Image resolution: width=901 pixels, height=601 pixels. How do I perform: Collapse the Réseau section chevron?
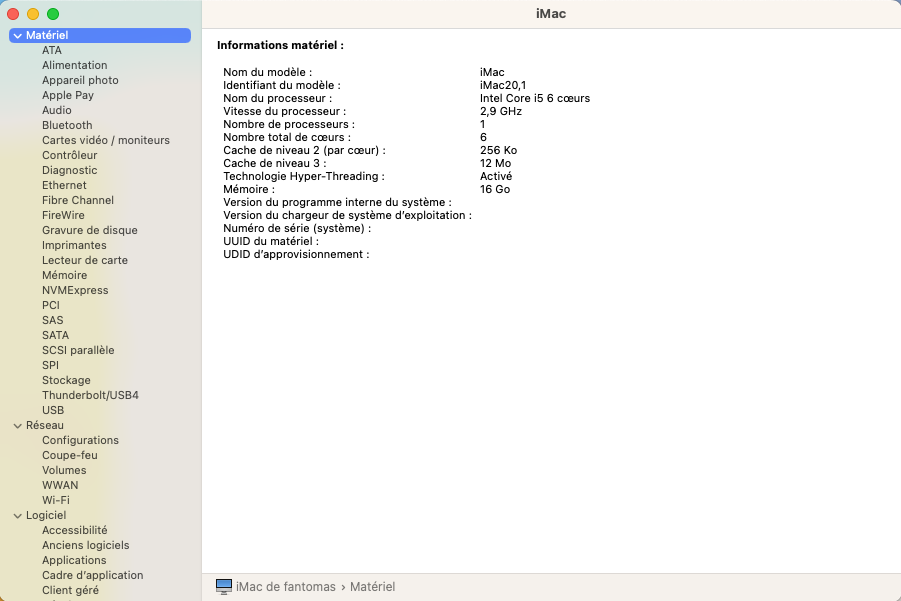18,426
